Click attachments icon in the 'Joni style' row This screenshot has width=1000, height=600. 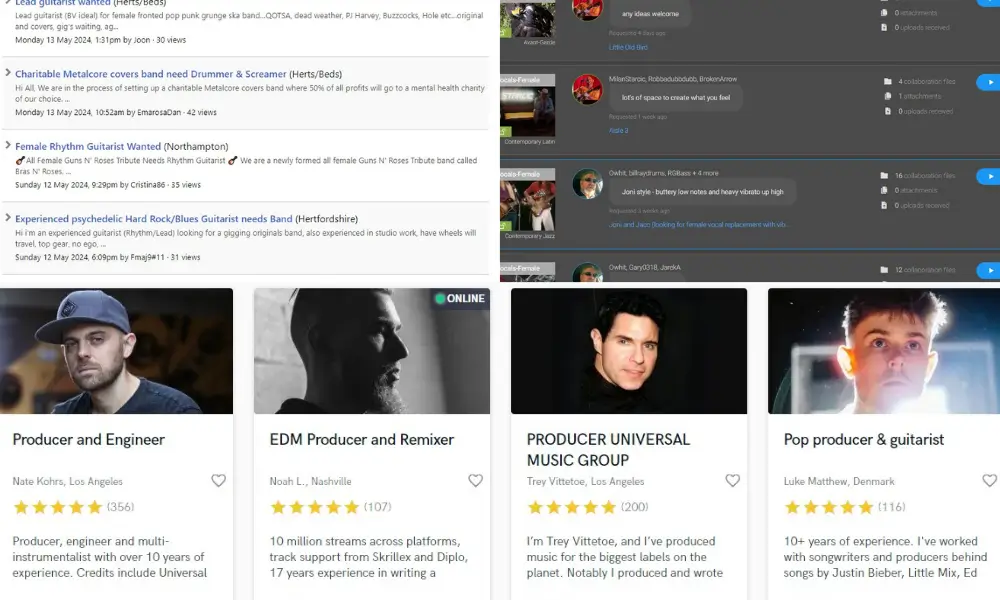tap(884, 190)
